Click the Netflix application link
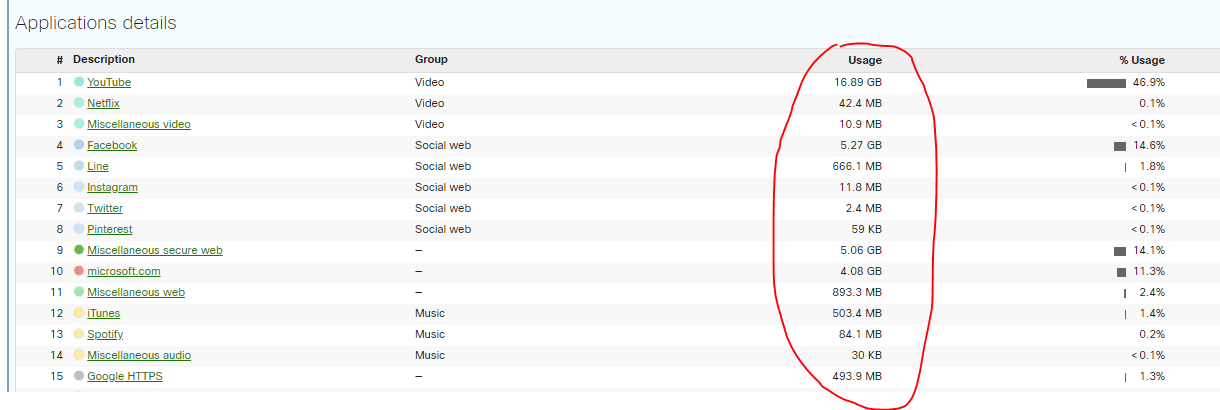The height and width of the screenshot is (410, 1220). click(103, 103)
